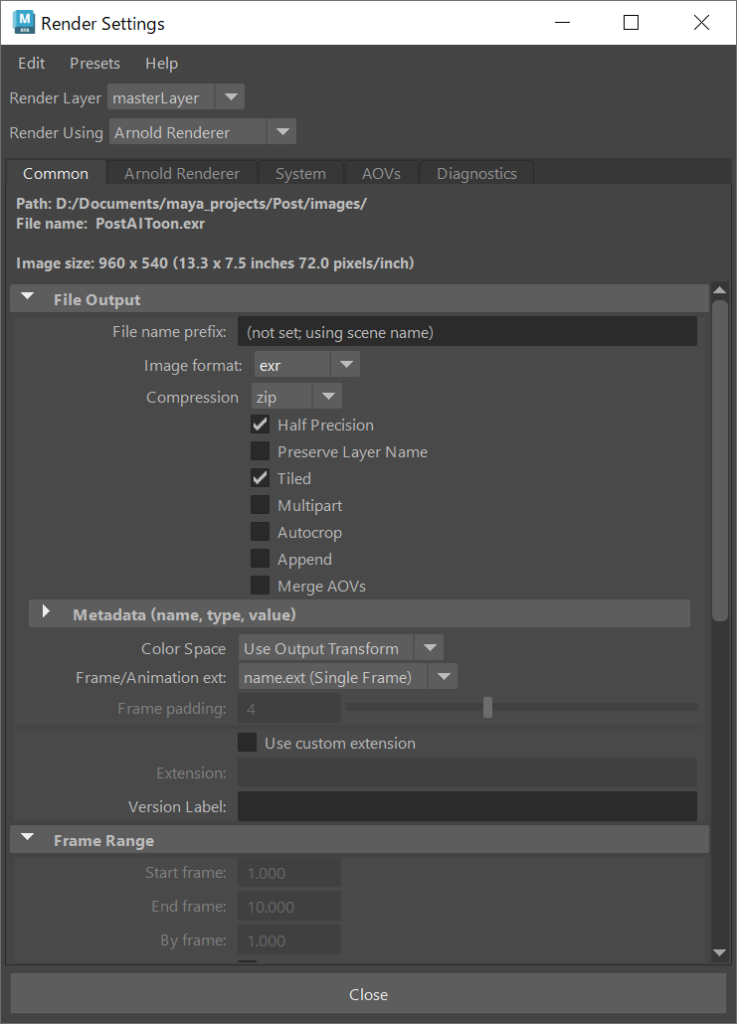
Task: Enable the Merge AOVs checkbox
Action: [260, 586]
